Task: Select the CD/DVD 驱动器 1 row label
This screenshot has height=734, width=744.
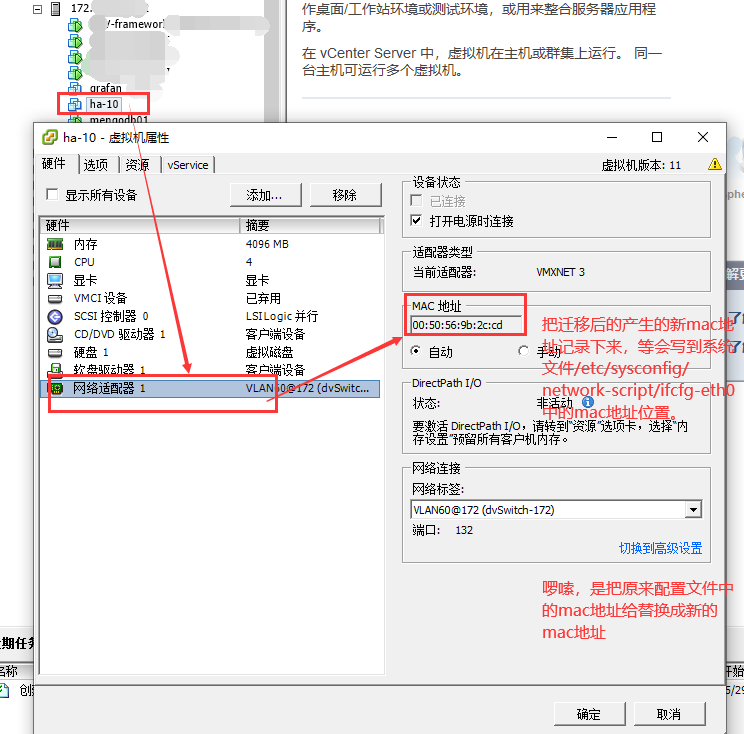Action: [120, 334]
